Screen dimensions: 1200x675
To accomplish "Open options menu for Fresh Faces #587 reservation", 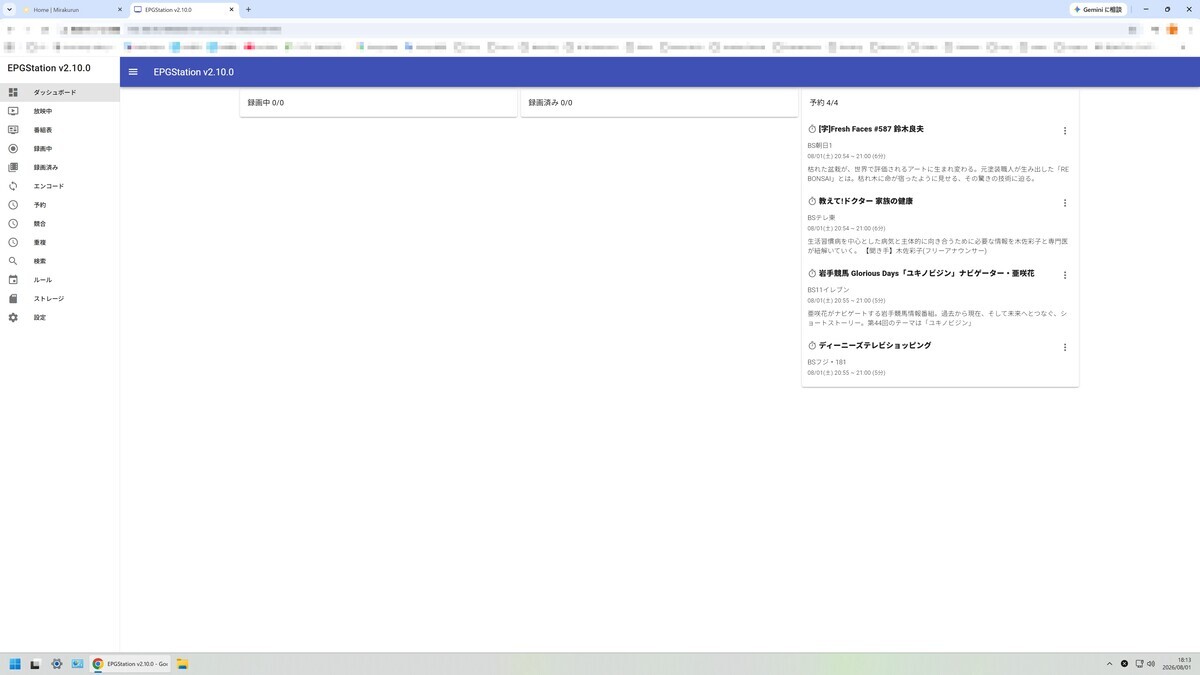I will (x=1065, y=131).
